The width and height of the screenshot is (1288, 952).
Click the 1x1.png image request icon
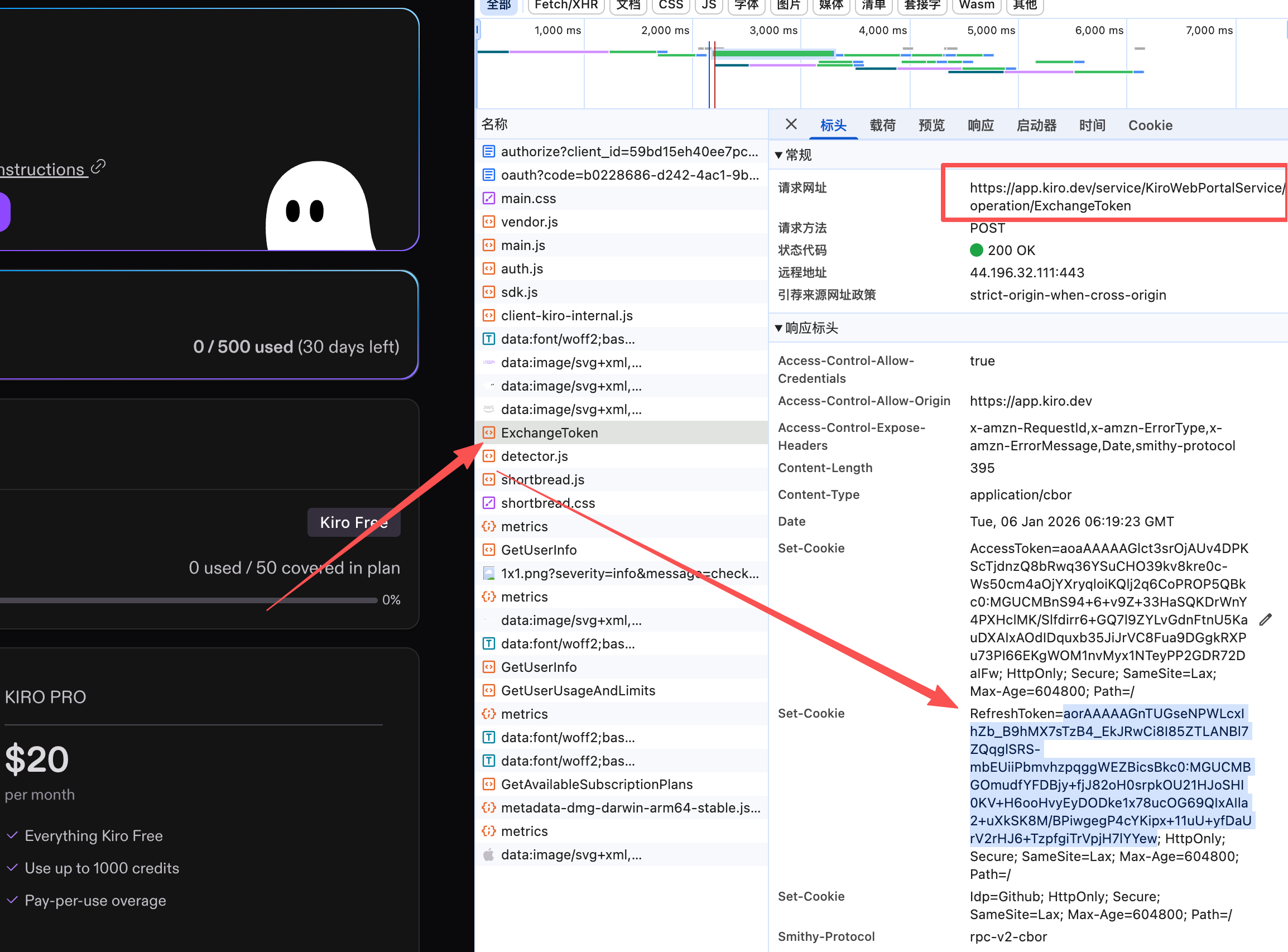pyautogui.click(x=489, y=574)
